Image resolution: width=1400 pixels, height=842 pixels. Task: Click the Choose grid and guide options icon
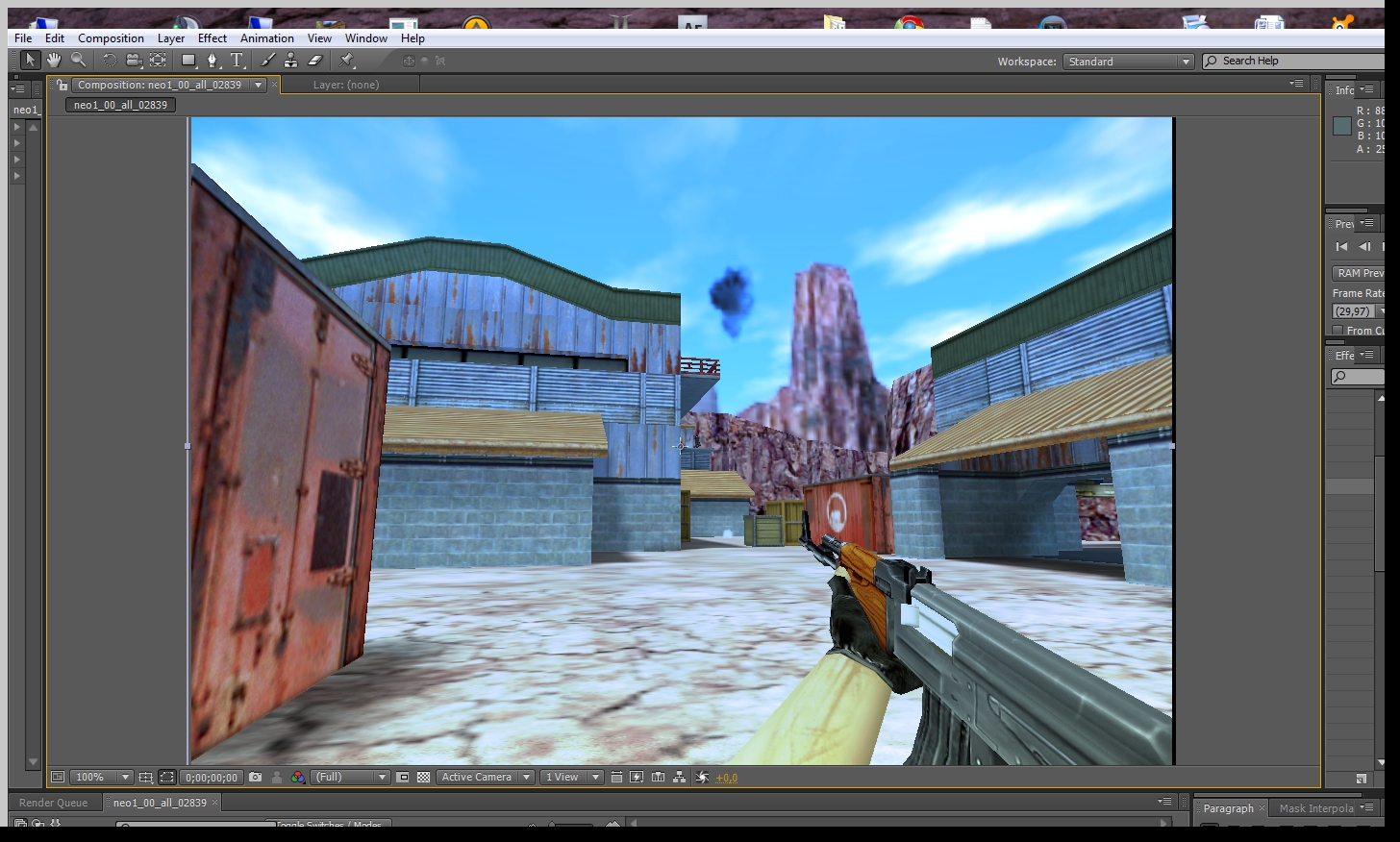[145, 777]
